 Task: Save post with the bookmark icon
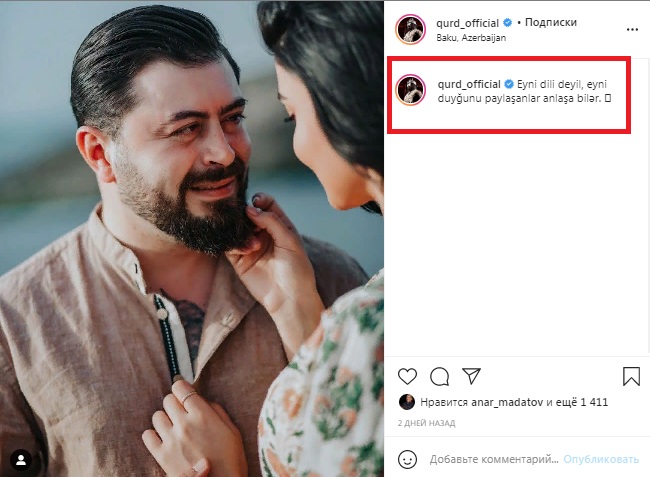(631, 376)
